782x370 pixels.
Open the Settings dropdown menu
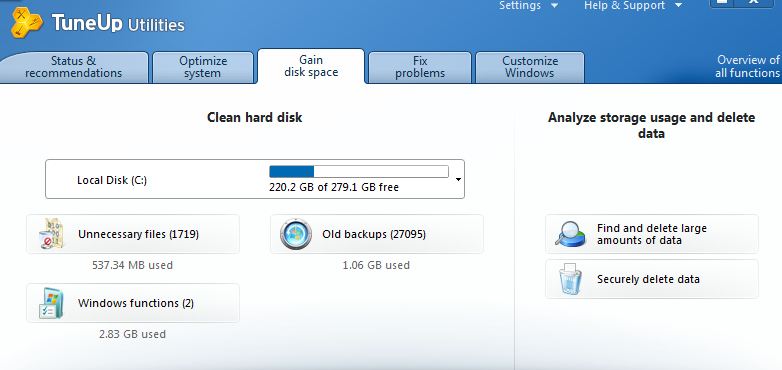529,5
